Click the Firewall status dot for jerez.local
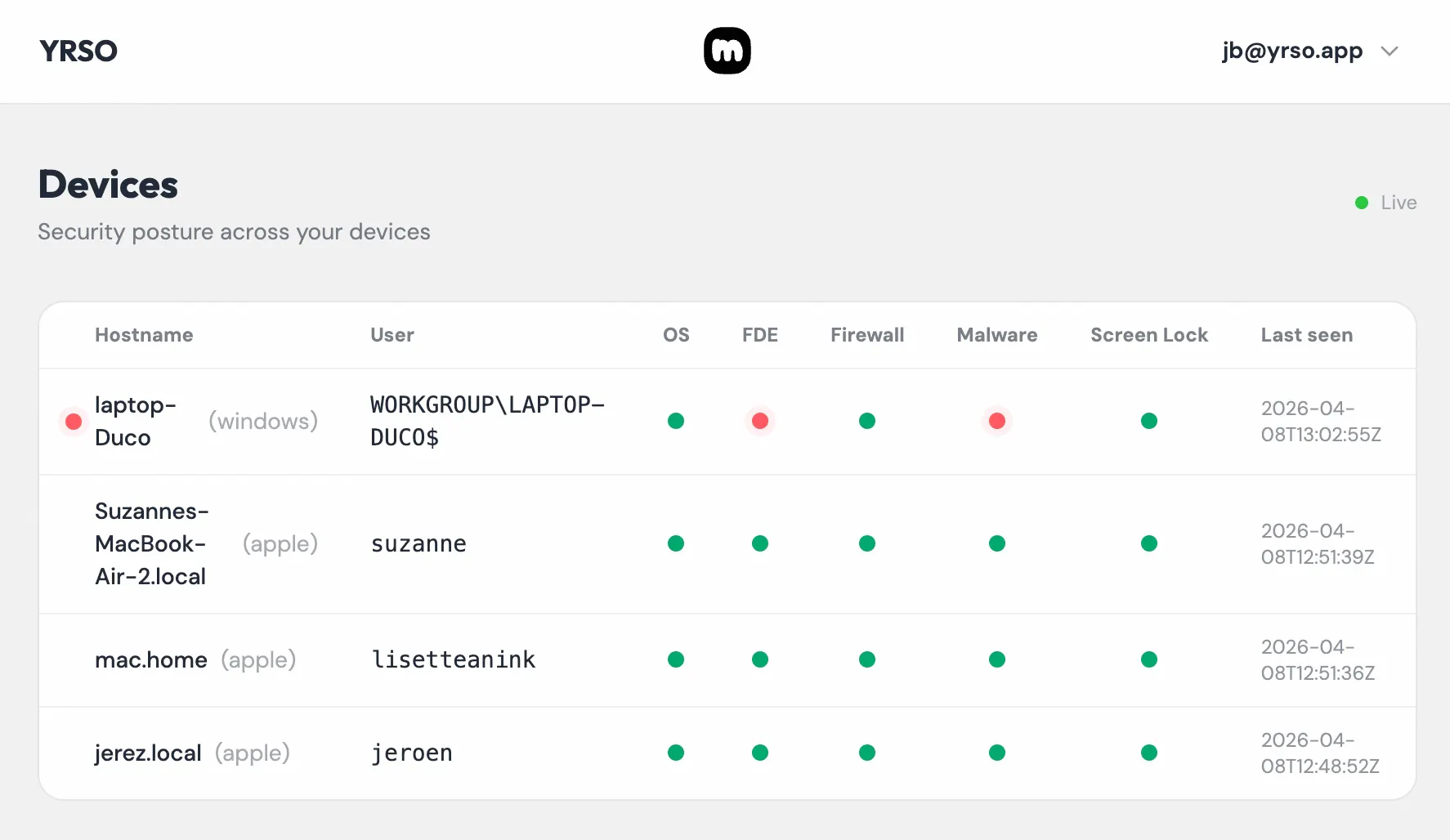 pos(867,753)
